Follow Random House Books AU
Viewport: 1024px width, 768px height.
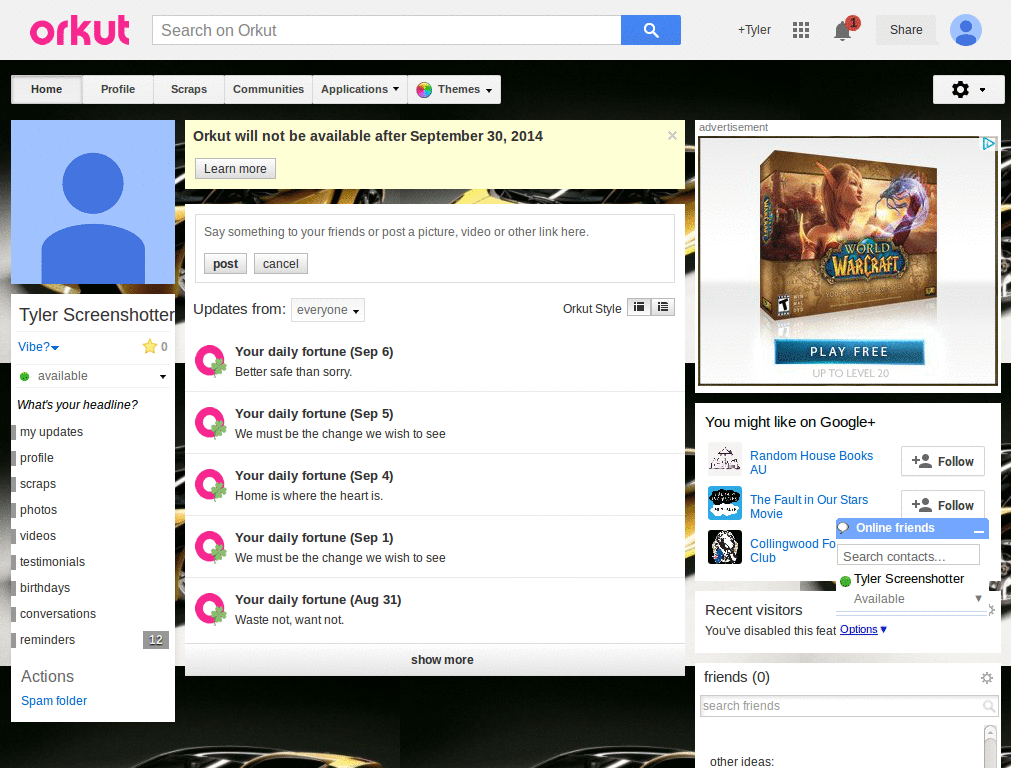click(942, 462)
